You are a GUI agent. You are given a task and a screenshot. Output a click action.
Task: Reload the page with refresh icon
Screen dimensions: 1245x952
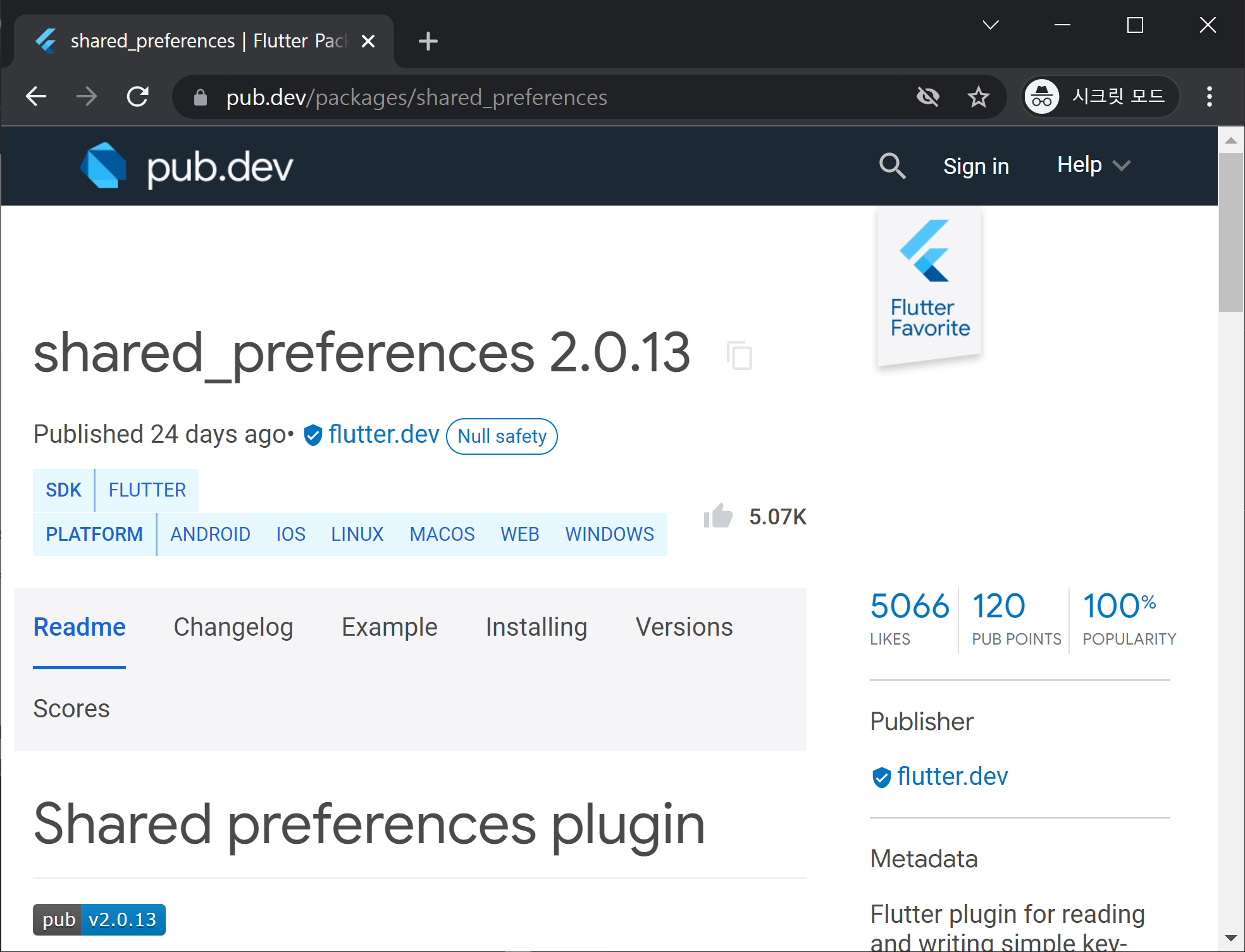click(137, 97)
